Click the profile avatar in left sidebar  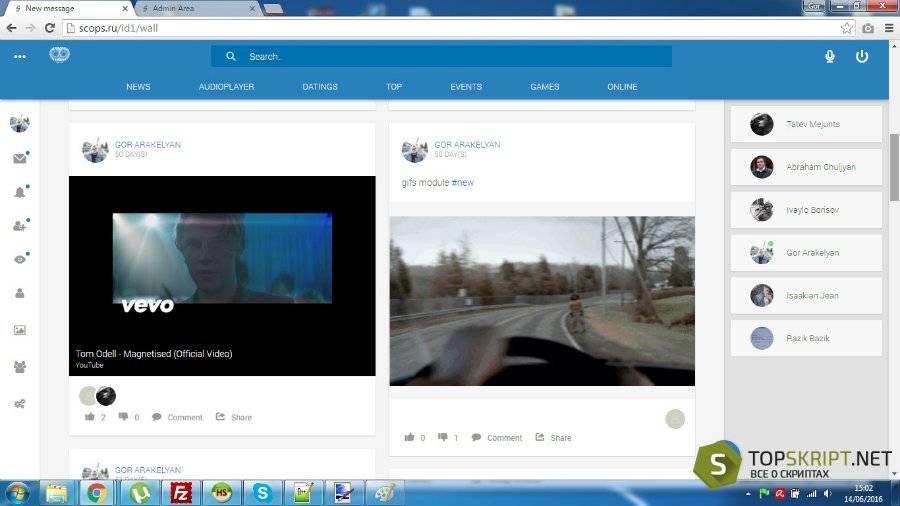click(x=20, y=123)
